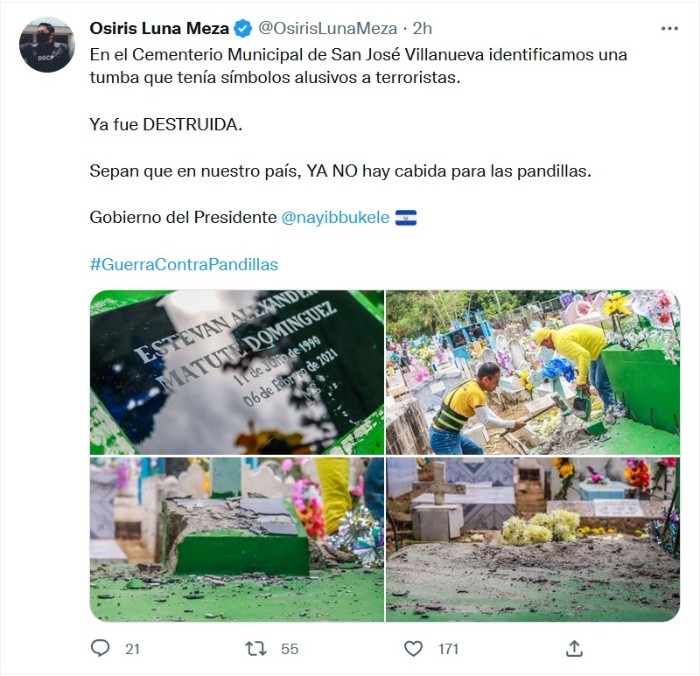Click the El Salvador flag emoji
This screenshot has height=676, width=700.
tap(406, 218)
